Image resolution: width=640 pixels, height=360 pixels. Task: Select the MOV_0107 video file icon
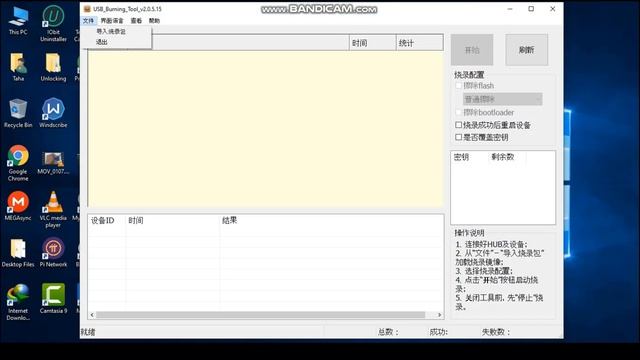click(x=53, y=162)
